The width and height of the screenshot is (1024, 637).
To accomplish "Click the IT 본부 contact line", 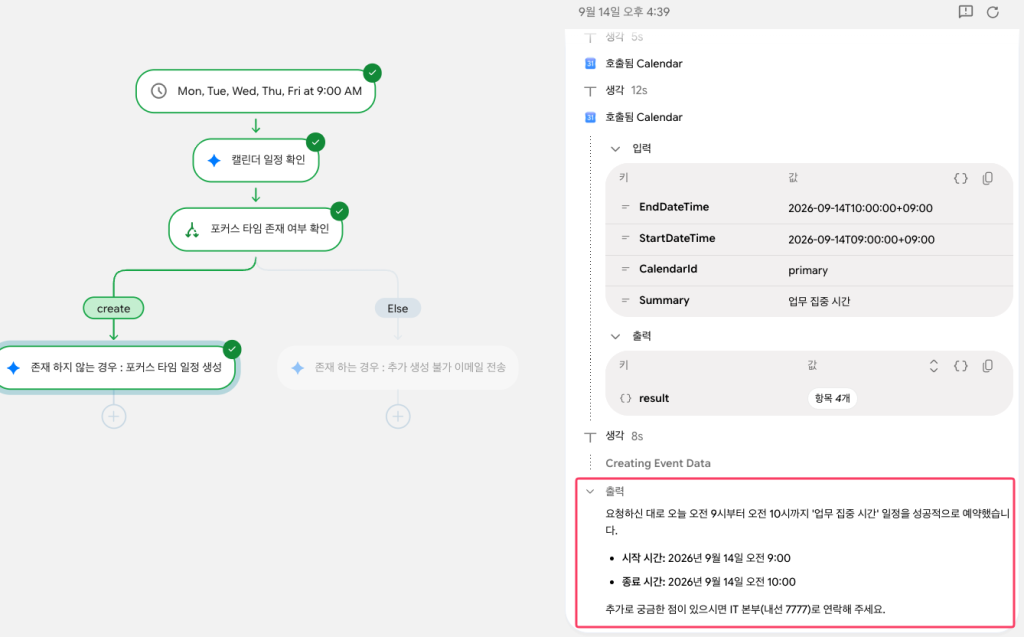I will 745,609.
